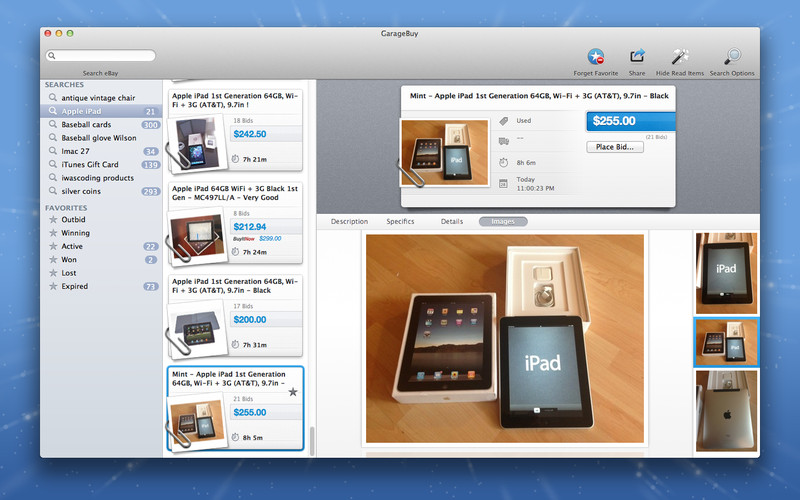Open the 'Baseball glove Wilson' search
Screen dimensions: 800x500
(x=101, y=138)
